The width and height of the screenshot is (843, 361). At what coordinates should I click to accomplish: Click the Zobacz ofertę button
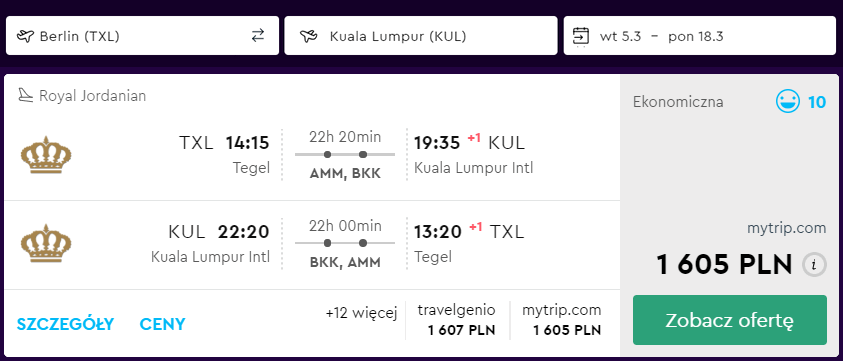pos(730,320)
